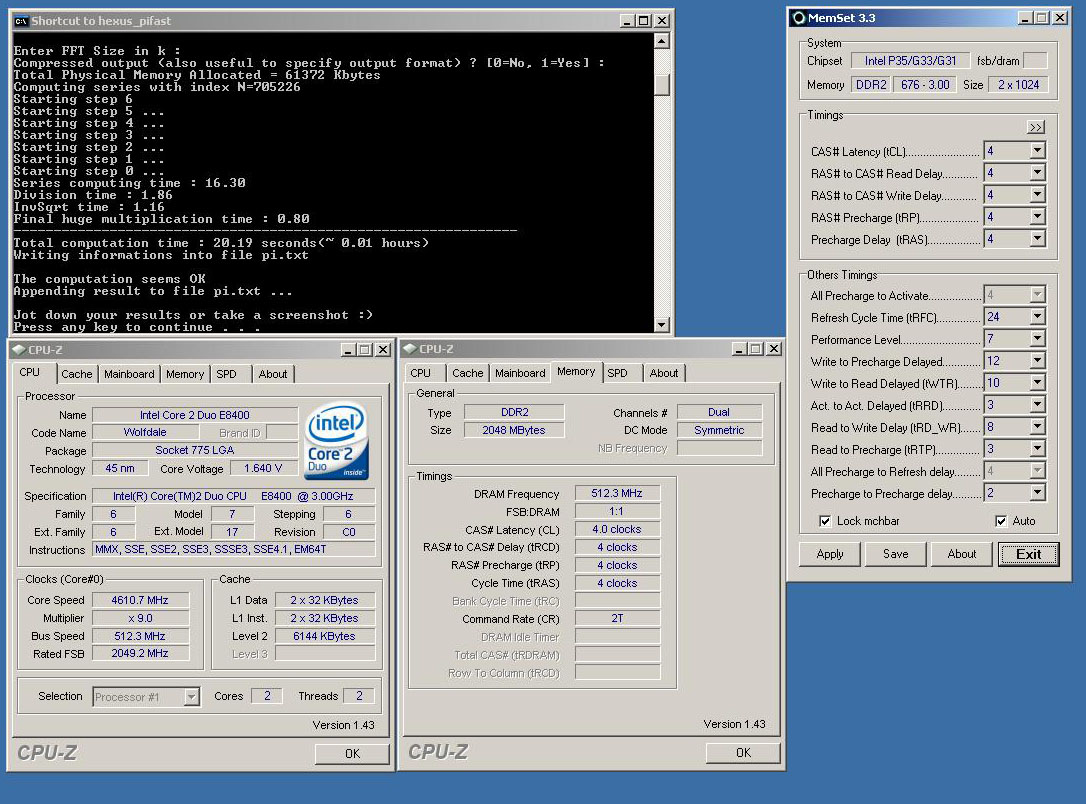Click OK in the right CPU-Z window
Screen dimensions: 1086x804
pyautogui.click(x=743, y=753)
